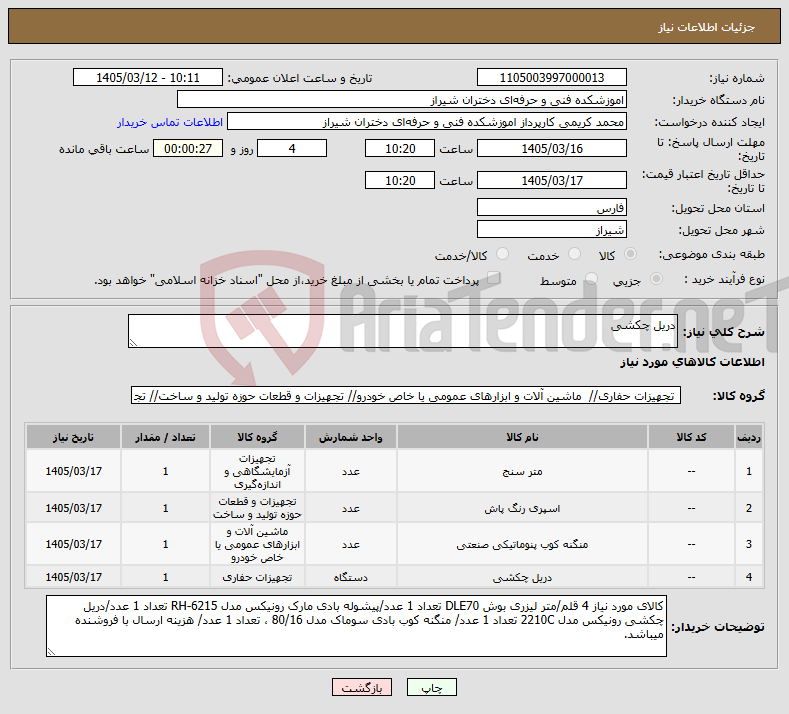789x714 pixels.
Task: Click the توضیحات خریدار text area
Action: tap(356, 626)
